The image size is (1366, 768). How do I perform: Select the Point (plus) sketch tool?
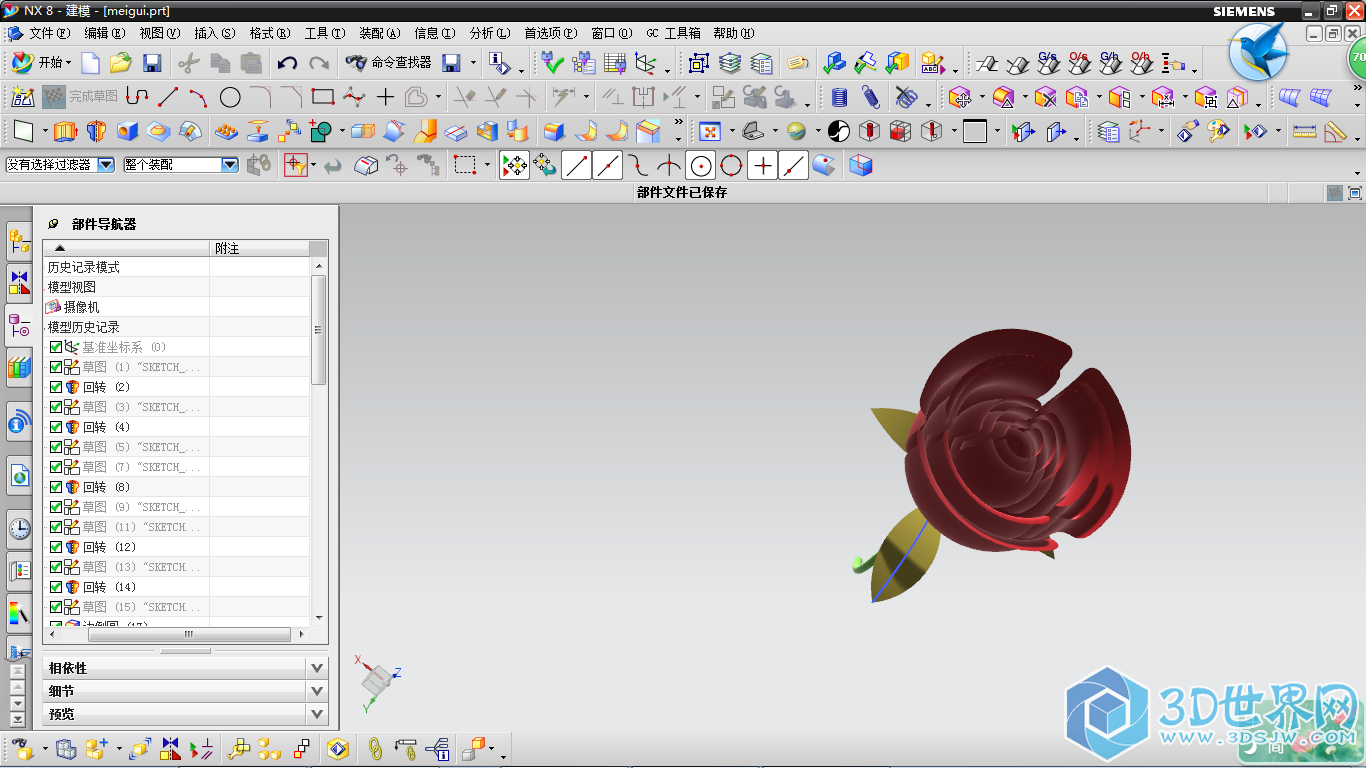tap(385, 97)
